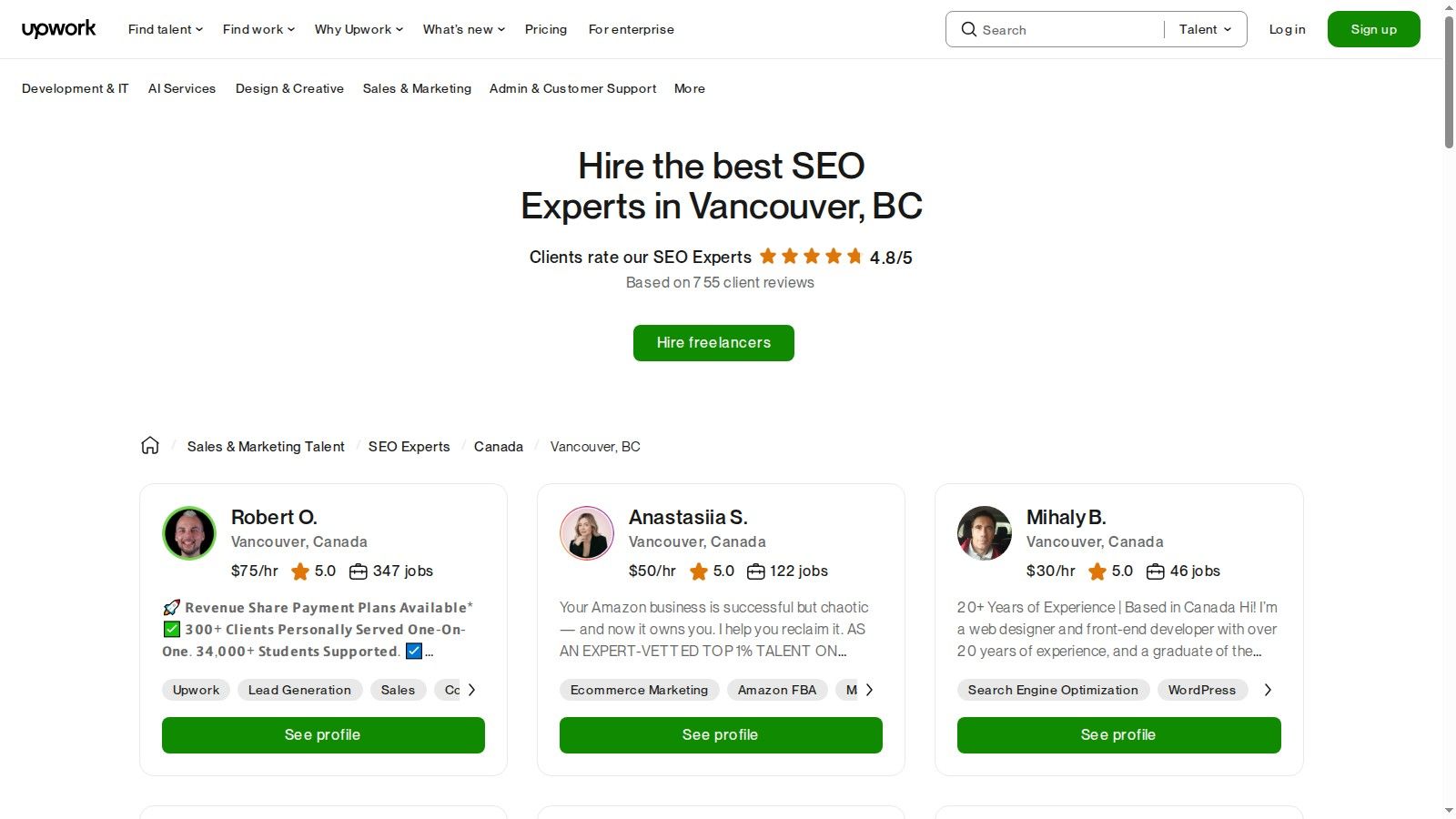Open the Talent dropdown in the search bar
This screenshot has width=1456, height=819.
(1203, 29)
